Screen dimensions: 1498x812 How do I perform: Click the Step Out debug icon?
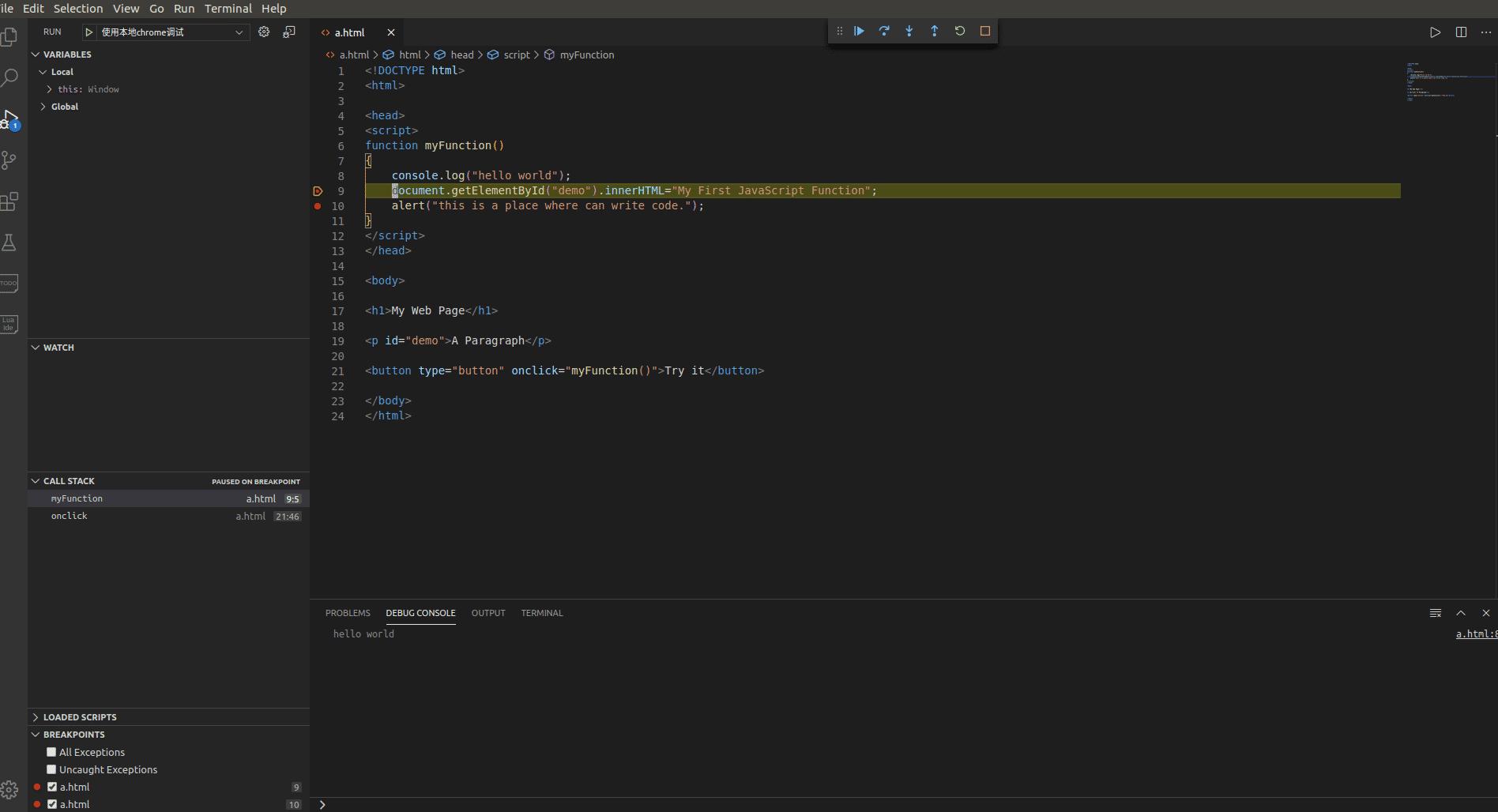tap(935, 31)
